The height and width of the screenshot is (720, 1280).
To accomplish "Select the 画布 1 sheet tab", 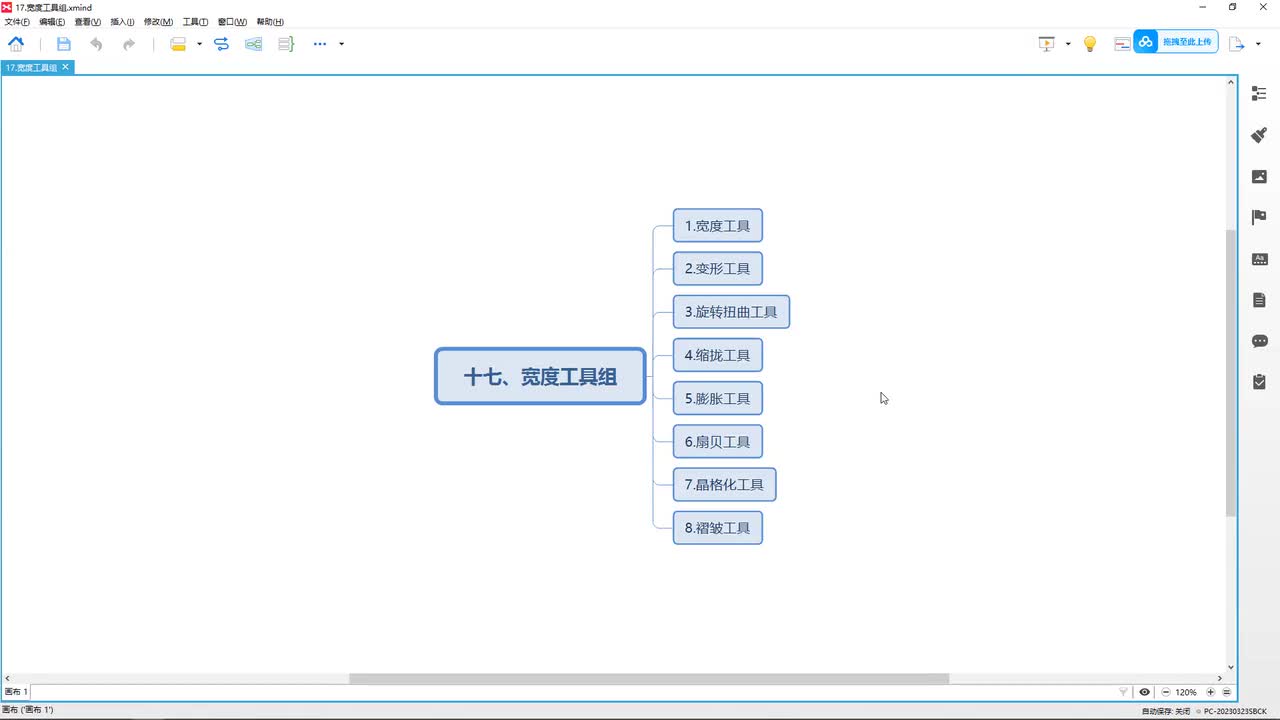I will 17,691.
